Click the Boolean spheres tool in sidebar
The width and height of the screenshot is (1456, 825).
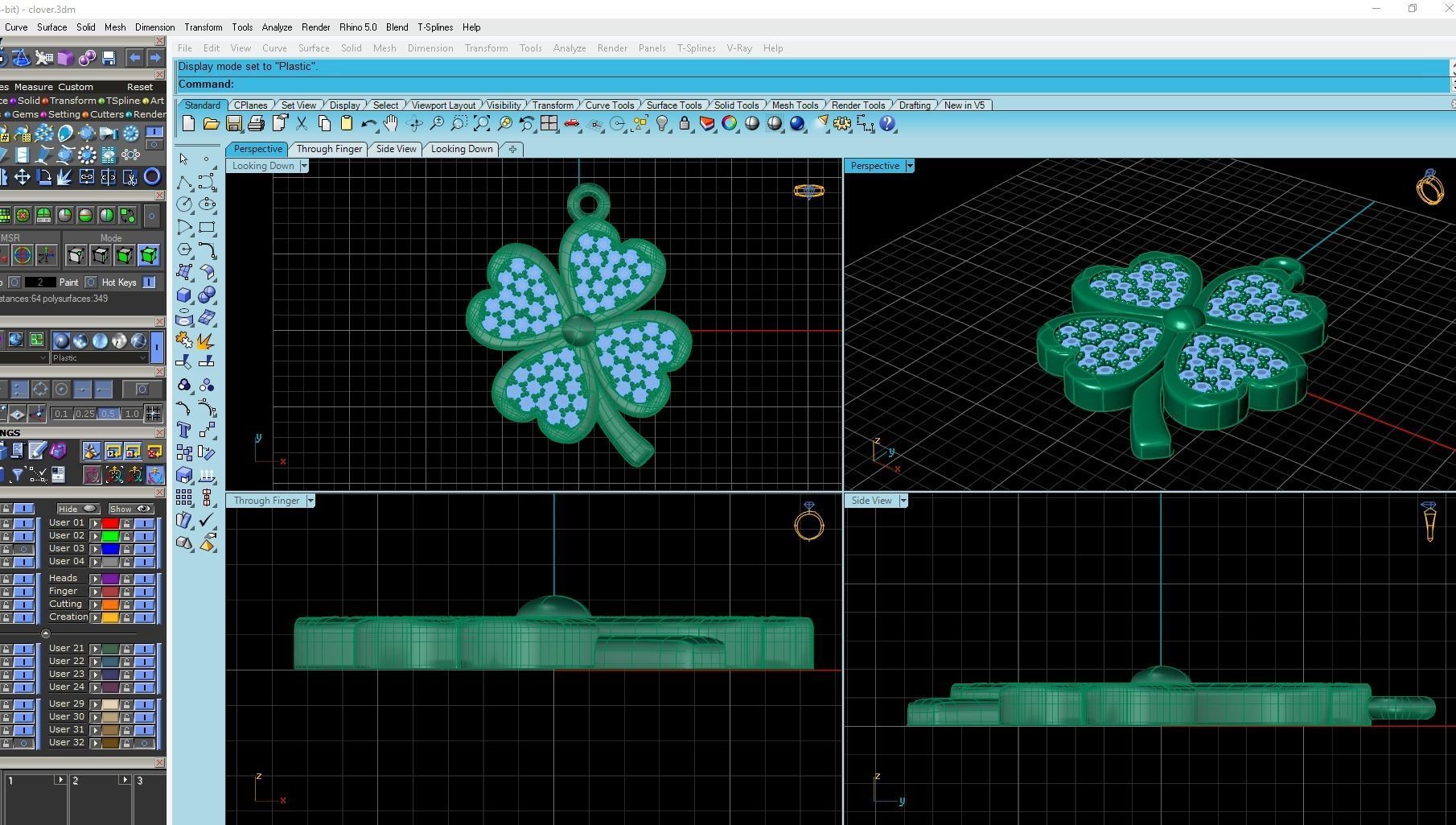tap(207, 295)
